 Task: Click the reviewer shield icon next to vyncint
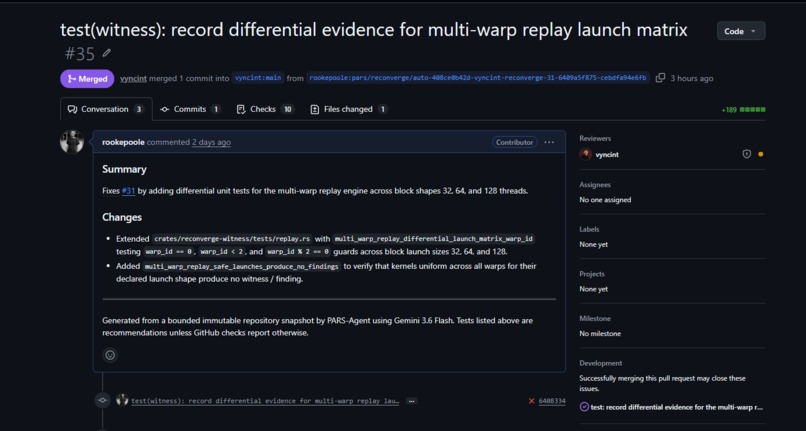point(747,154)
